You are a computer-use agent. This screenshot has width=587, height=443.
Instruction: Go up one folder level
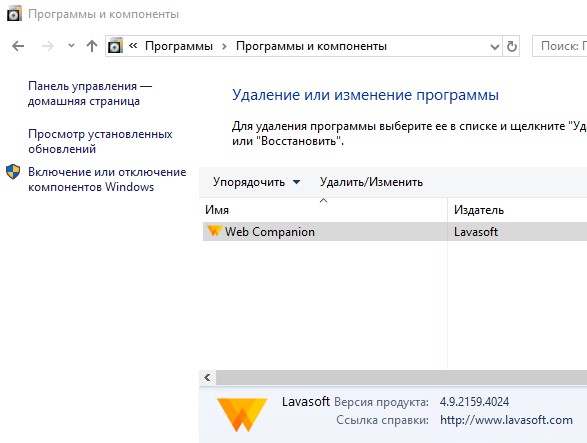[92, 46]
